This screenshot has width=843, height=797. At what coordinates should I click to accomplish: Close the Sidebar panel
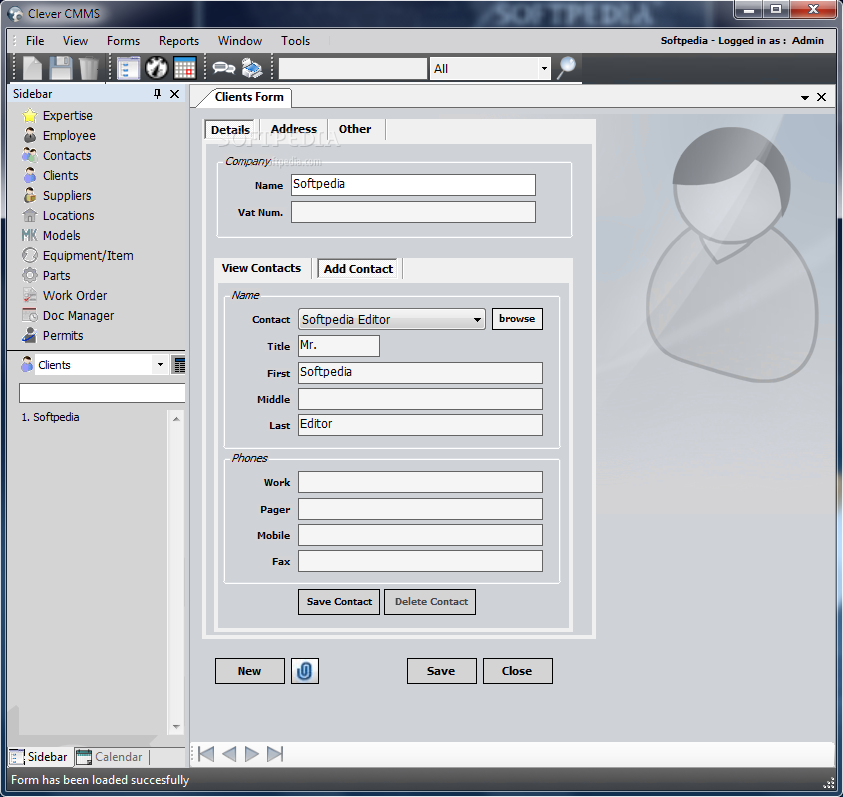(x=174, y=94)
